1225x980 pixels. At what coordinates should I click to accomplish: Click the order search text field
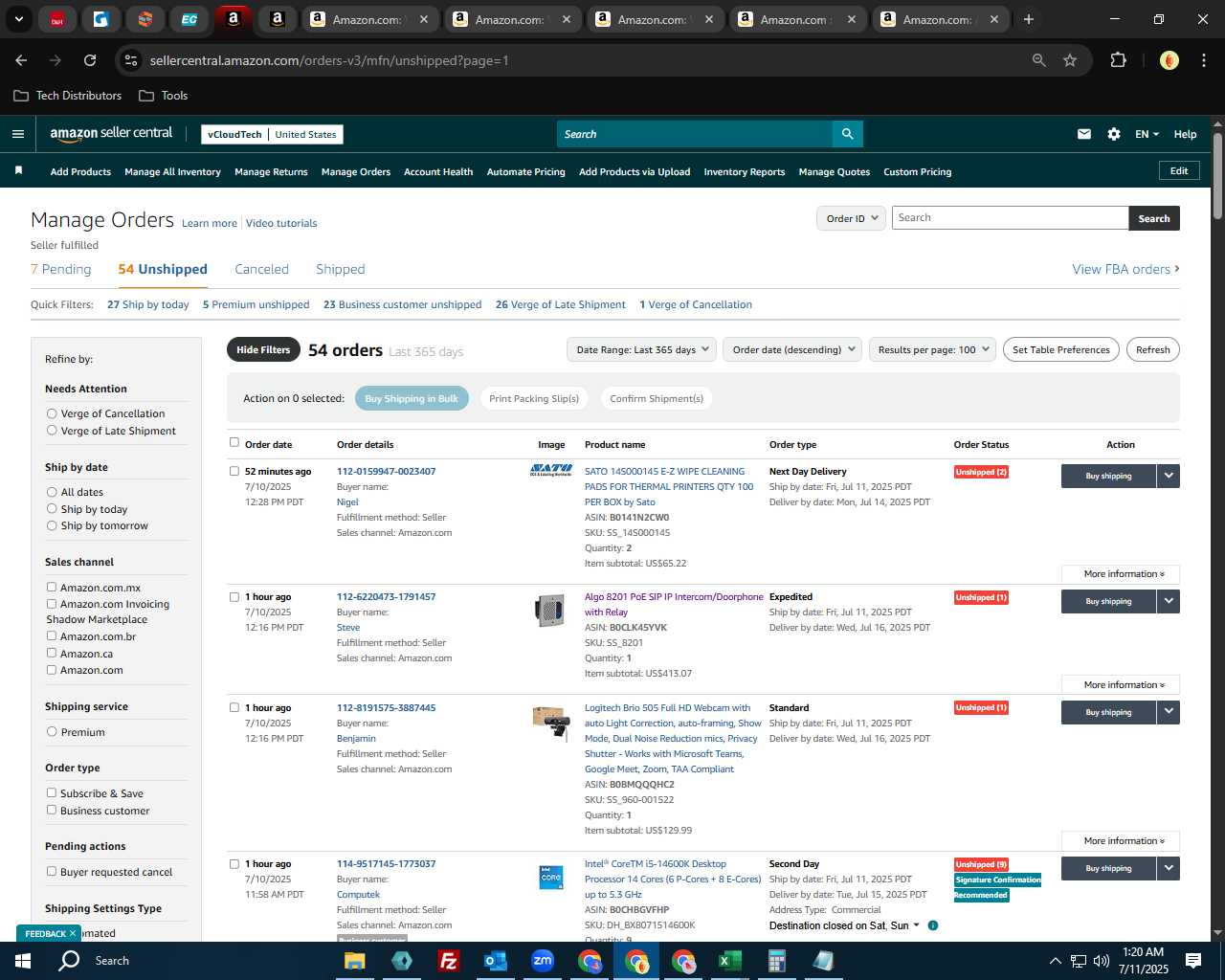pyautogui.click(x=1010, y=218)
